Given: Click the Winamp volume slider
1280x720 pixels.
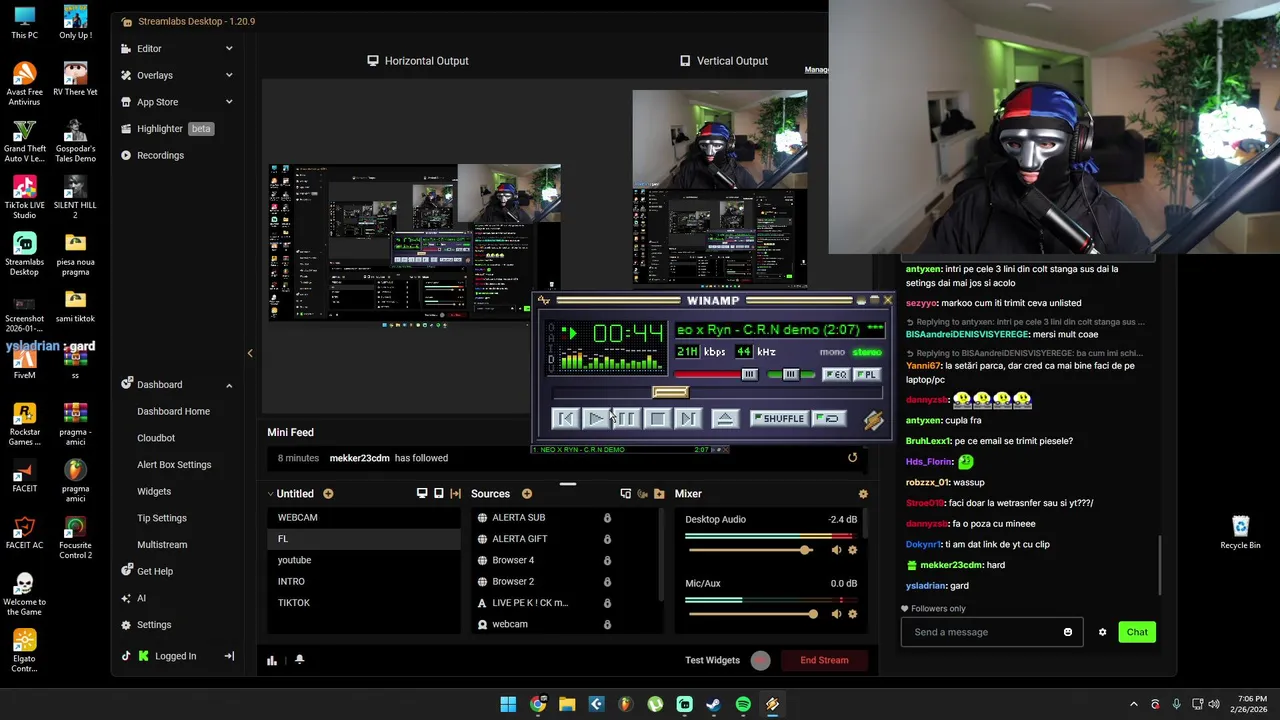Looking at the screenshot, I should click(718, 375).
